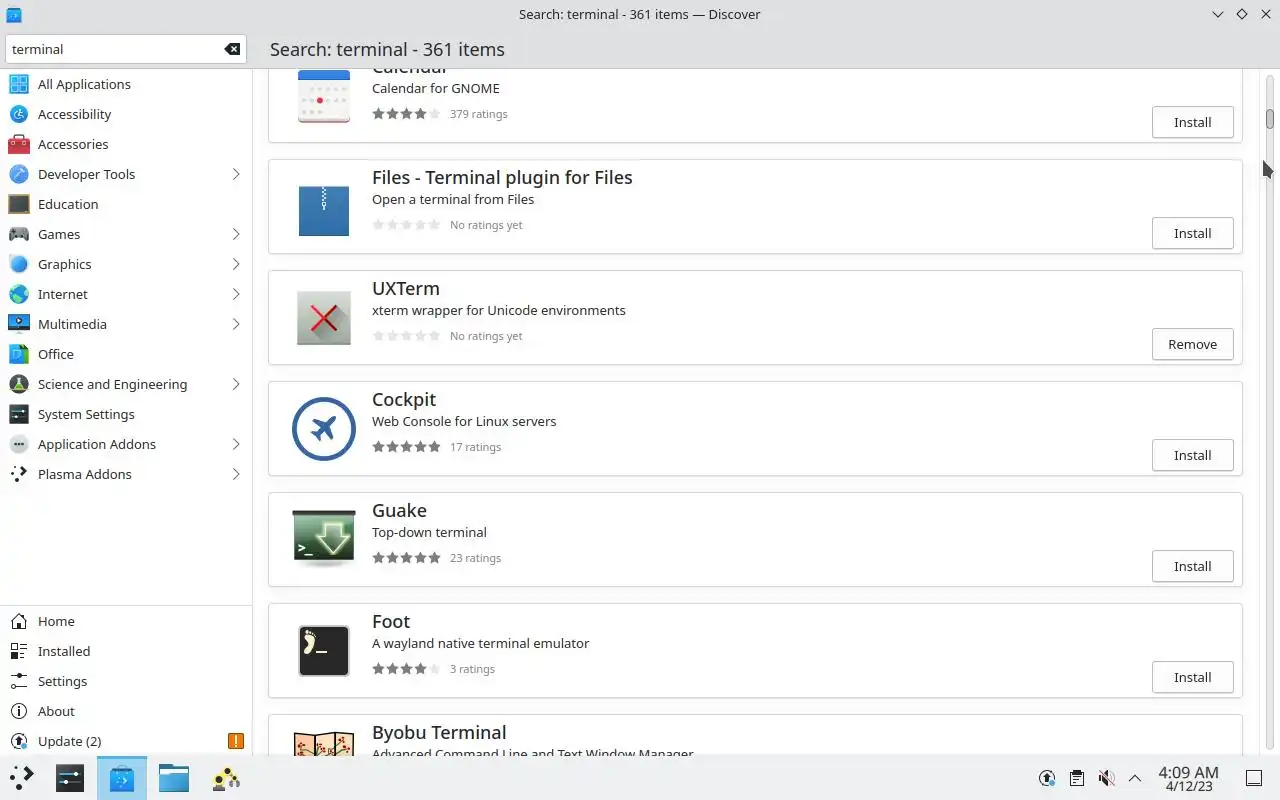
Task: Show hidden system tray icons
Action: (1135, 778)
